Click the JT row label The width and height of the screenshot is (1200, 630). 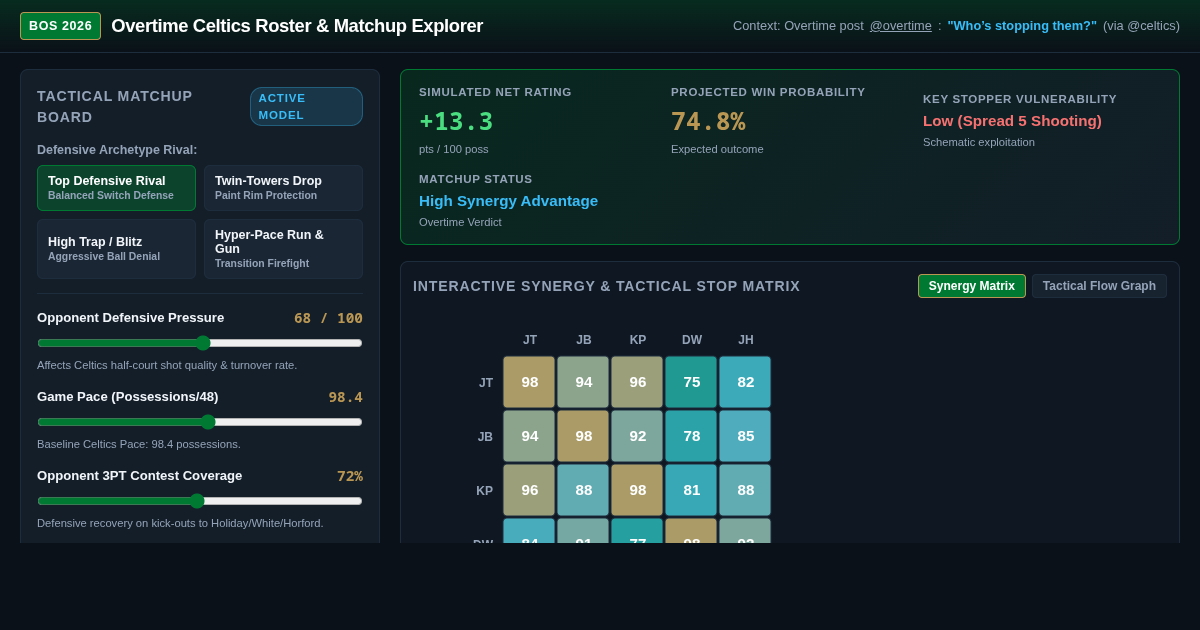486,383
